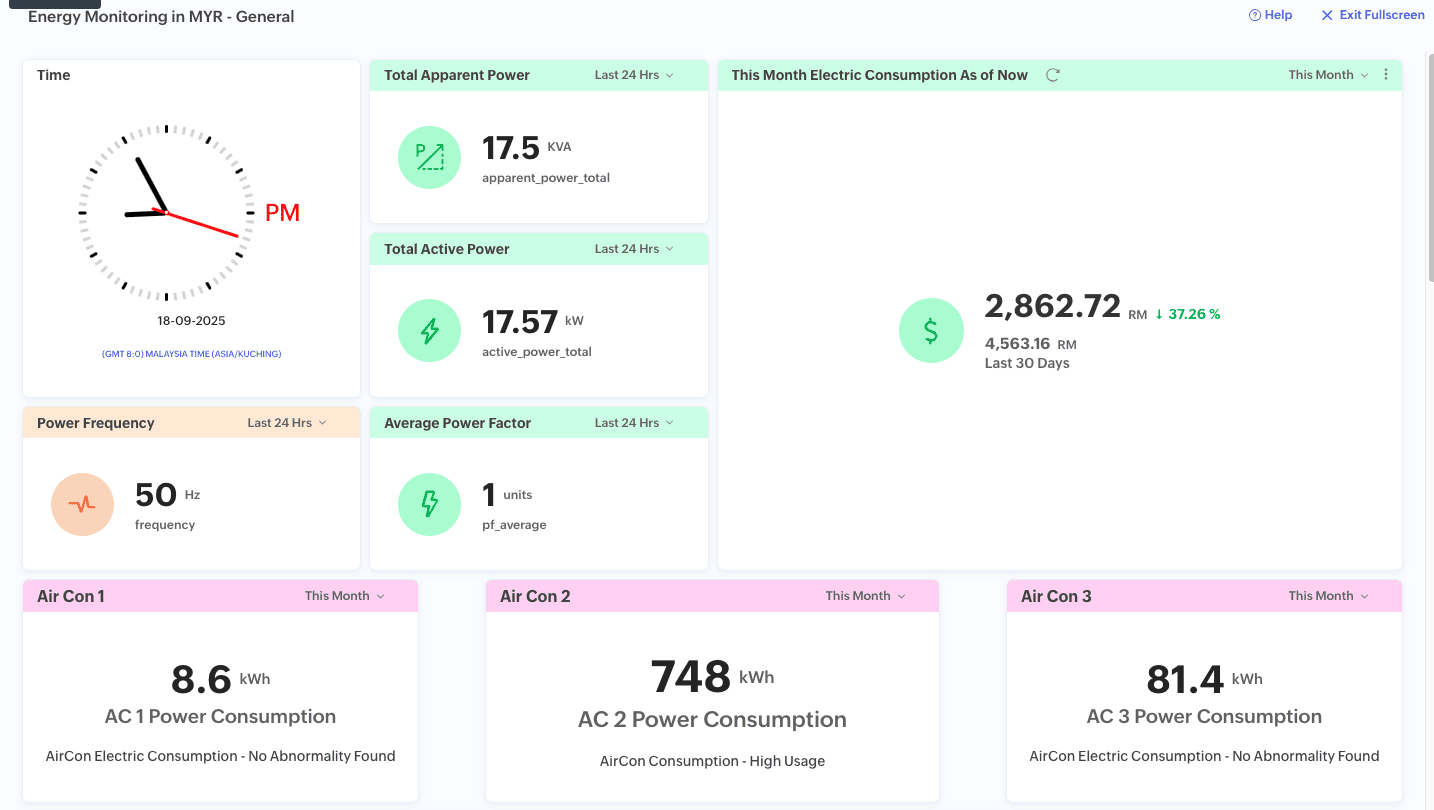1434x810 pixels.
Task: Open This Month dropdown on electric consumption
Action: click(1327, 75)
